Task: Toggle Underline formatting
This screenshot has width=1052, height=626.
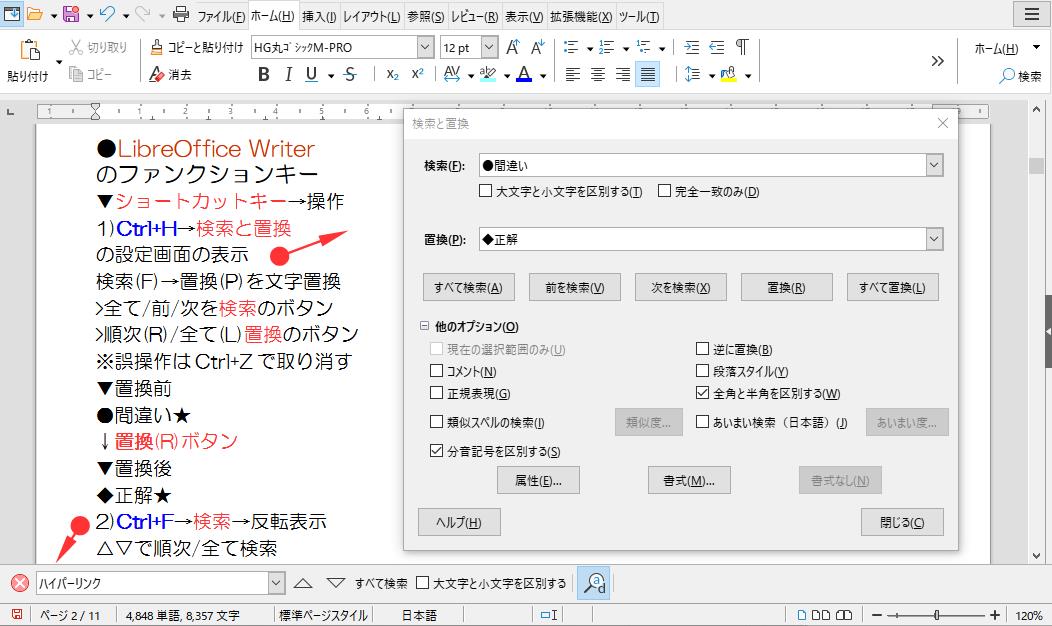Action: coord(311,74)
